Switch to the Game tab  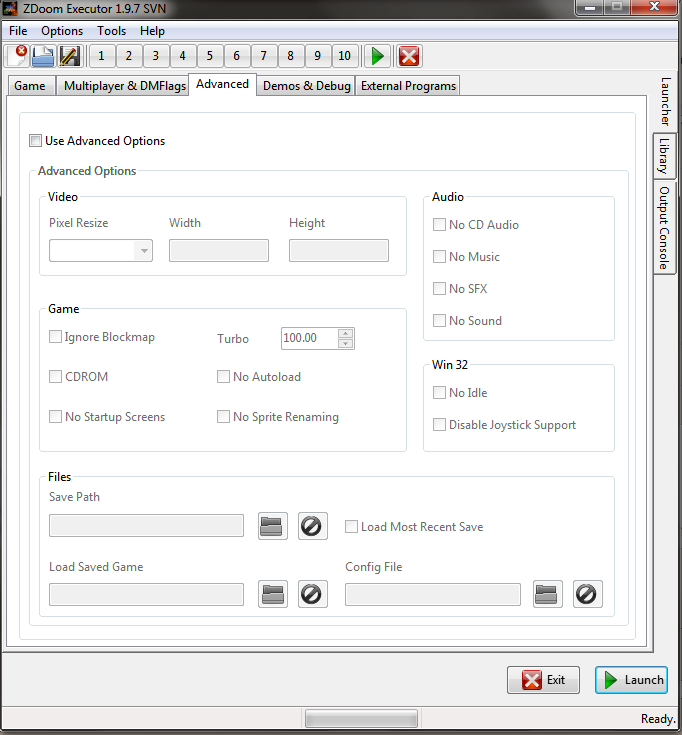click(x=30, y=86)
